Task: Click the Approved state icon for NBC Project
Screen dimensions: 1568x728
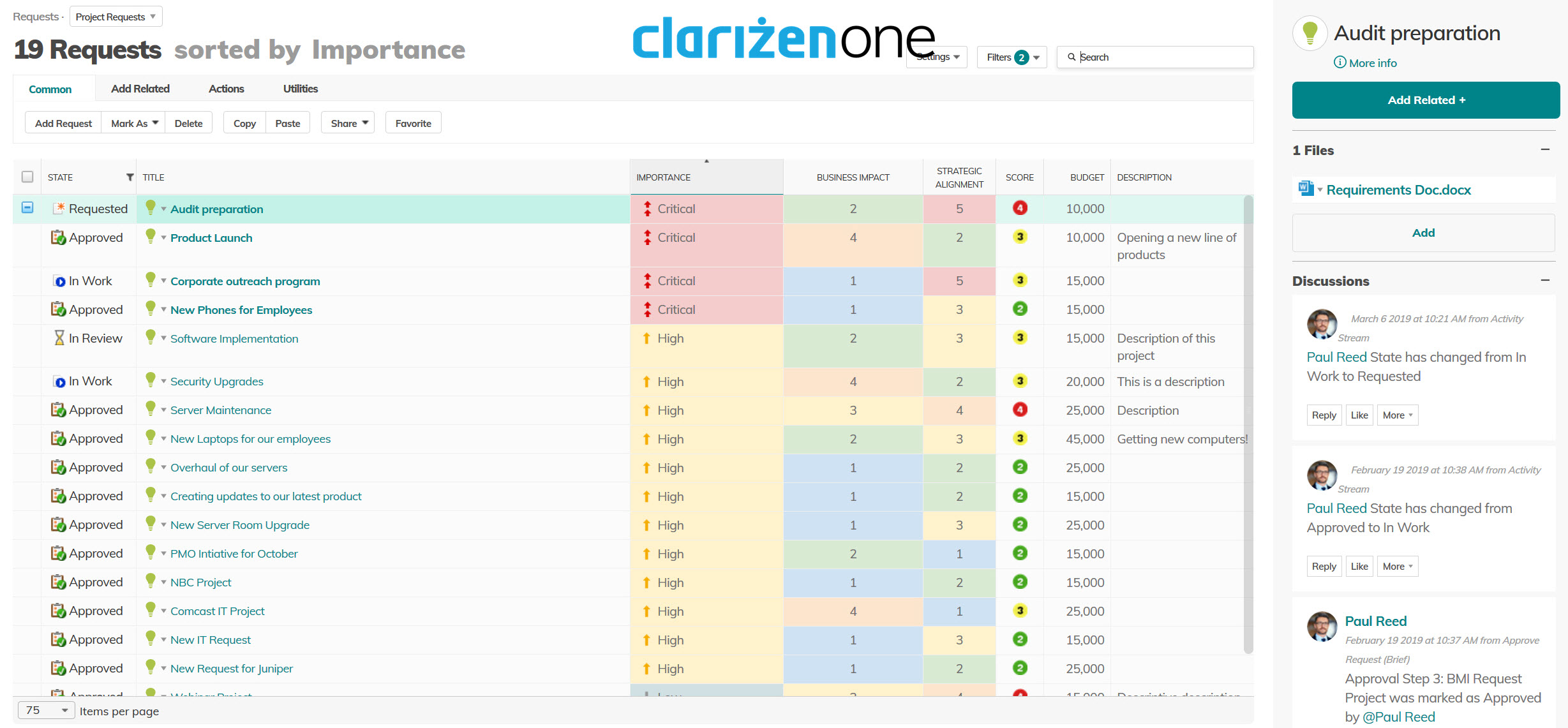Action: (58, 582)
